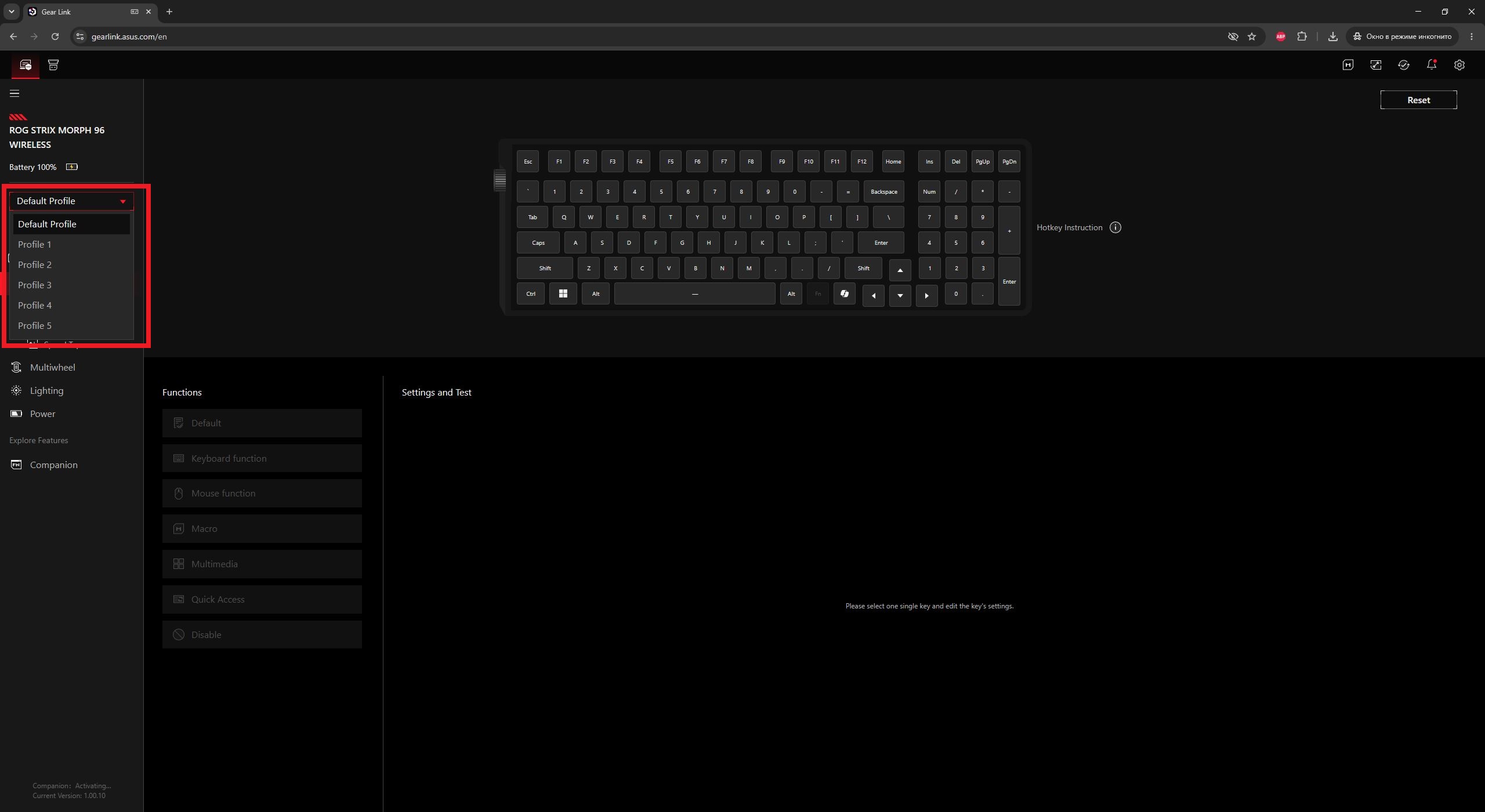The image size is (1485, 812).
Task: Open the hamburger sidebar menu
Action: tap(15, 93)
